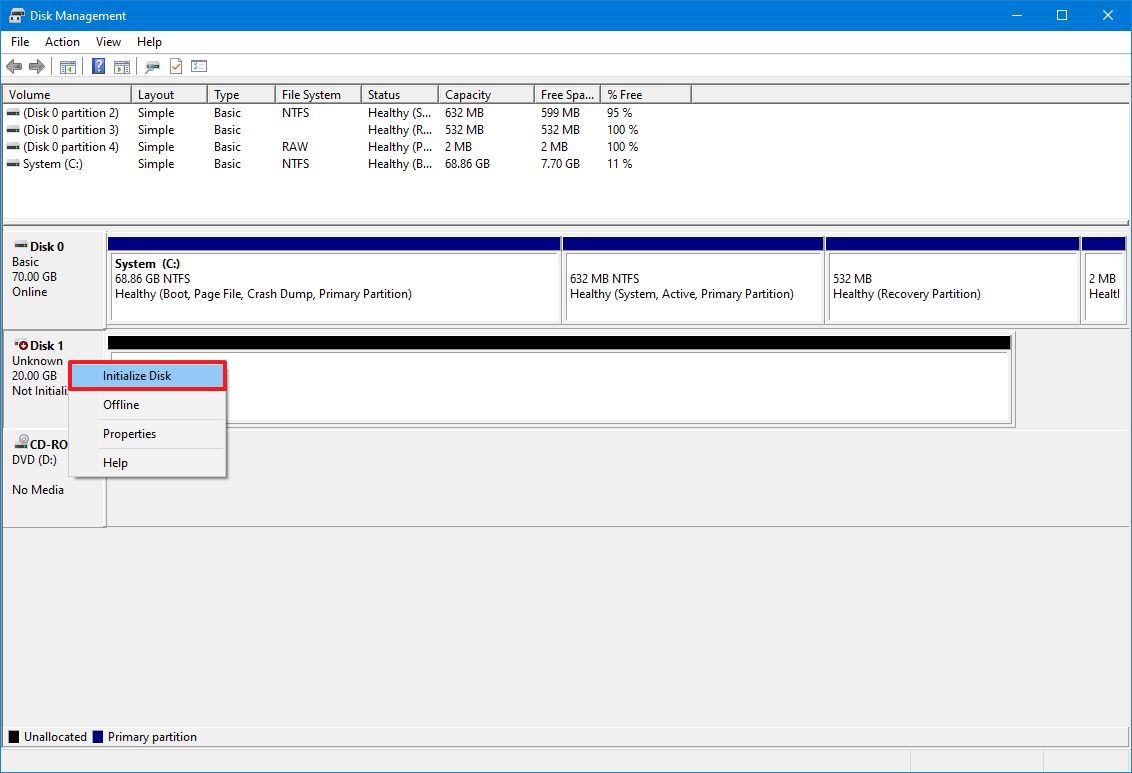Open the View menu
This screenshot has width=1132, height=773.
[x=108, y=42]
